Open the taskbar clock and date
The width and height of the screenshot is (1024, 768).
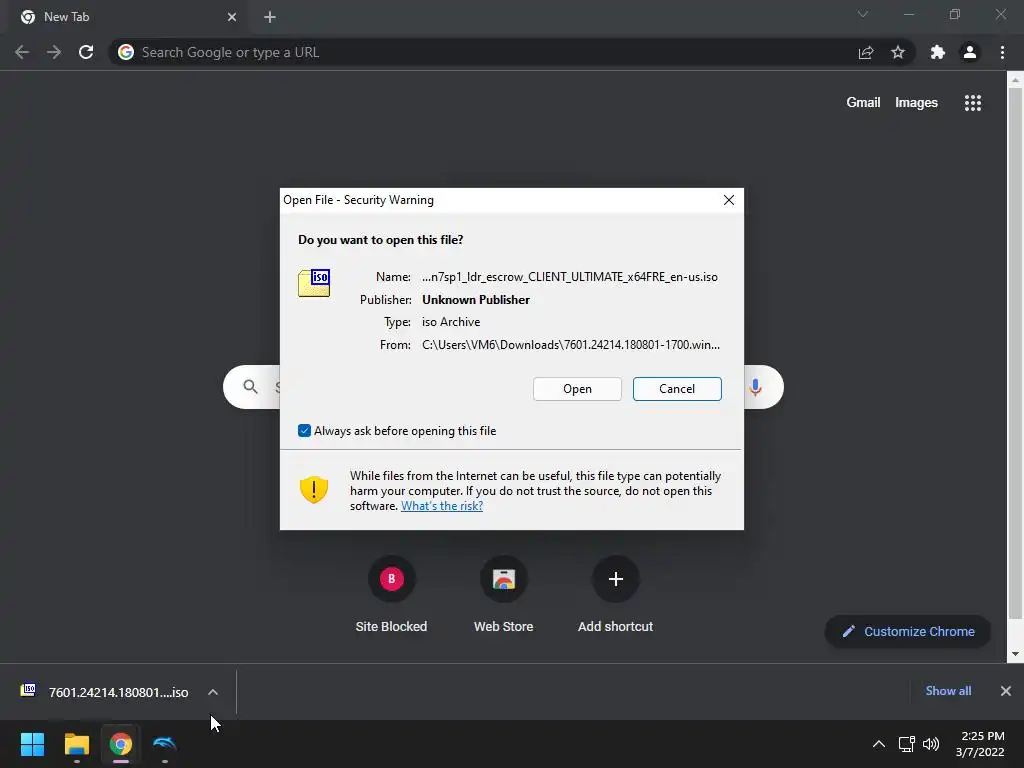pyautogui.click(x=980, y=744)
